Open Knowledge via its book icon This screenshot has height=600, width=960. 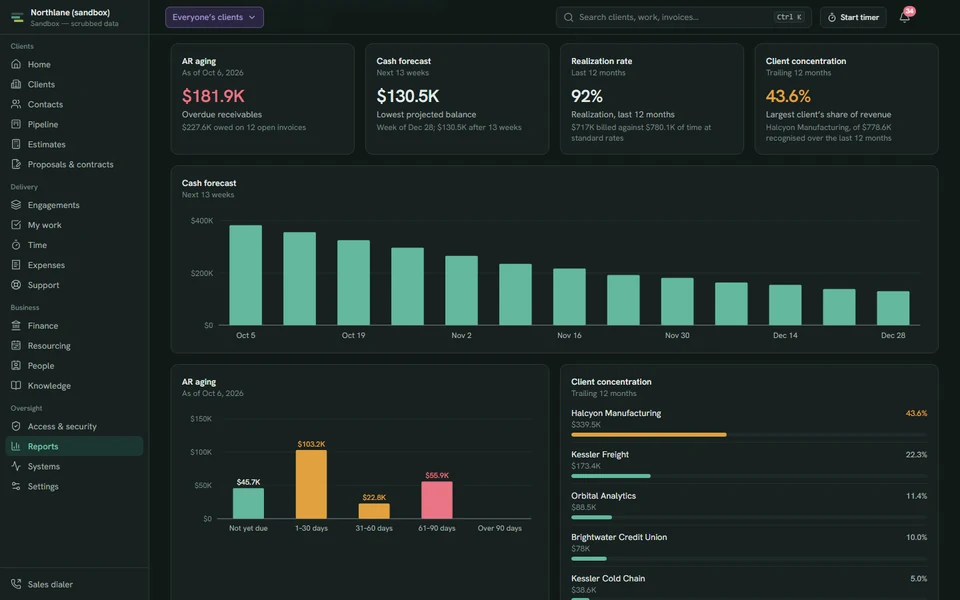pyautogui.click(x=16, y=386)
